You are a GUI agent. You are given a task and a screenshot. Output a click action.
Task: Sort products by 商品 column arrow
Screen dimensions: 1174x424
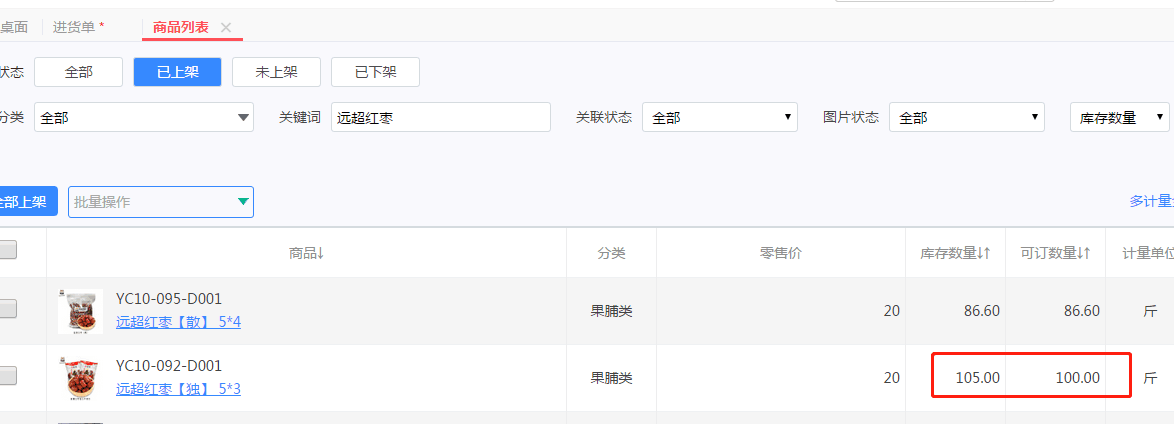tap(320, 253)
